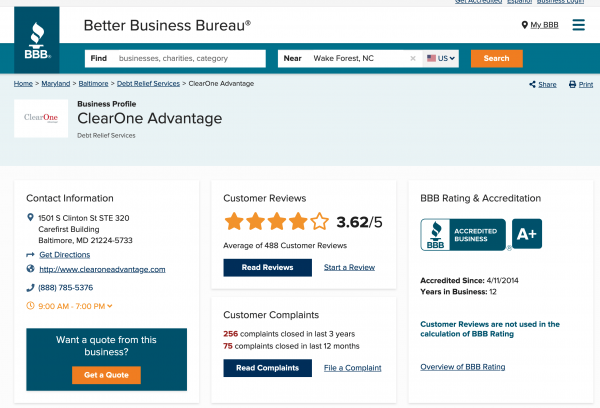Click Get Directions link
Viewport: 600px width, 408px height.
click(x=65, y=255)
